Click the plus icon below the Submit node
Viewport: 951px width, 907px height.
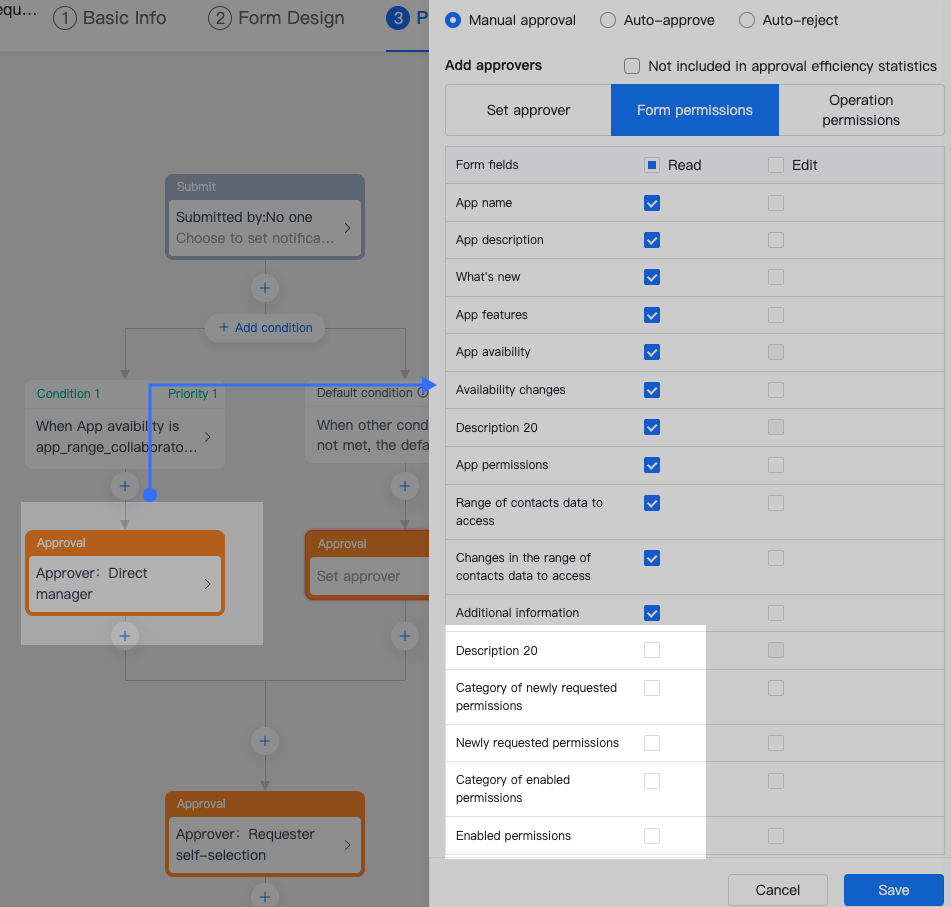pyautogui.click(x=264, y=288)
